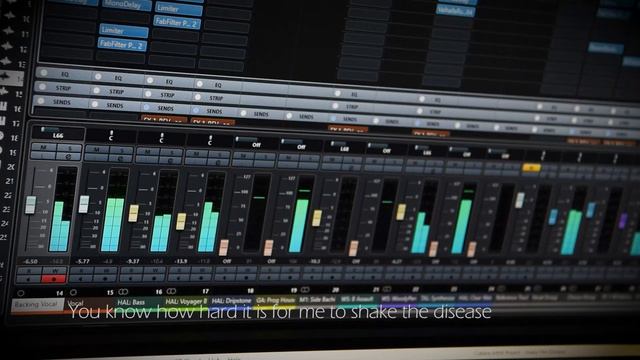Click the HAL: Voyager B fader handle
Image resolution: width=640 pixels, height=360 pixels.
point(181,221)
